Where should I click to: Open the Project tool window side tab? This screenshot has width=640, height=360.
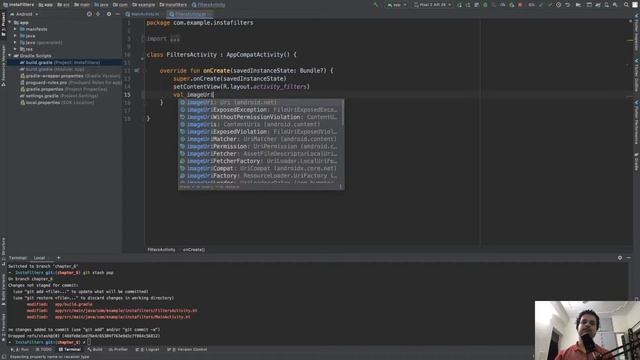pyautogui.click(x=3, y=25)
